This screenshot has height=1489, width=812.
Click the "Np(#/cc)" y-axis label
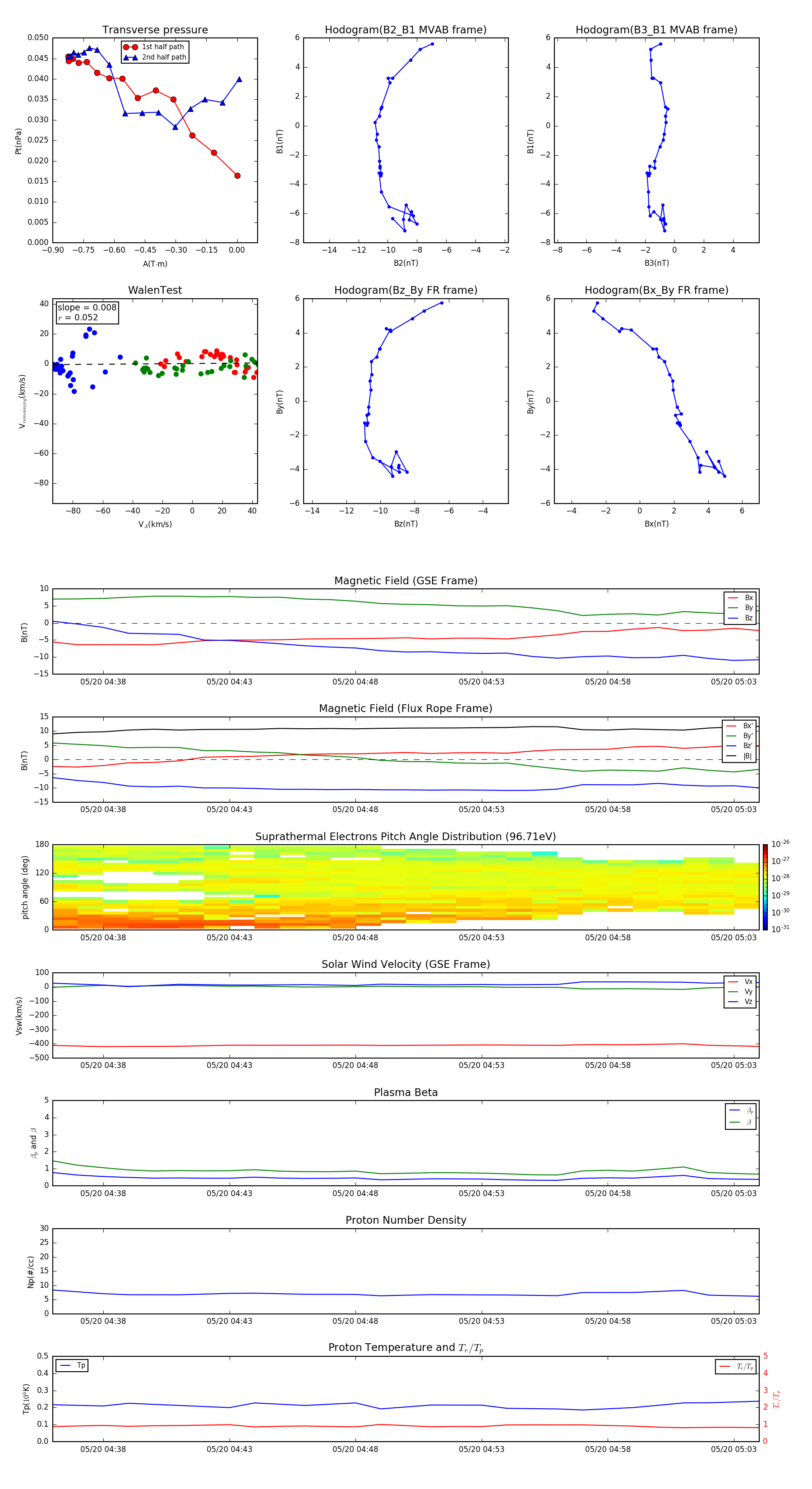pos(31,1271)
